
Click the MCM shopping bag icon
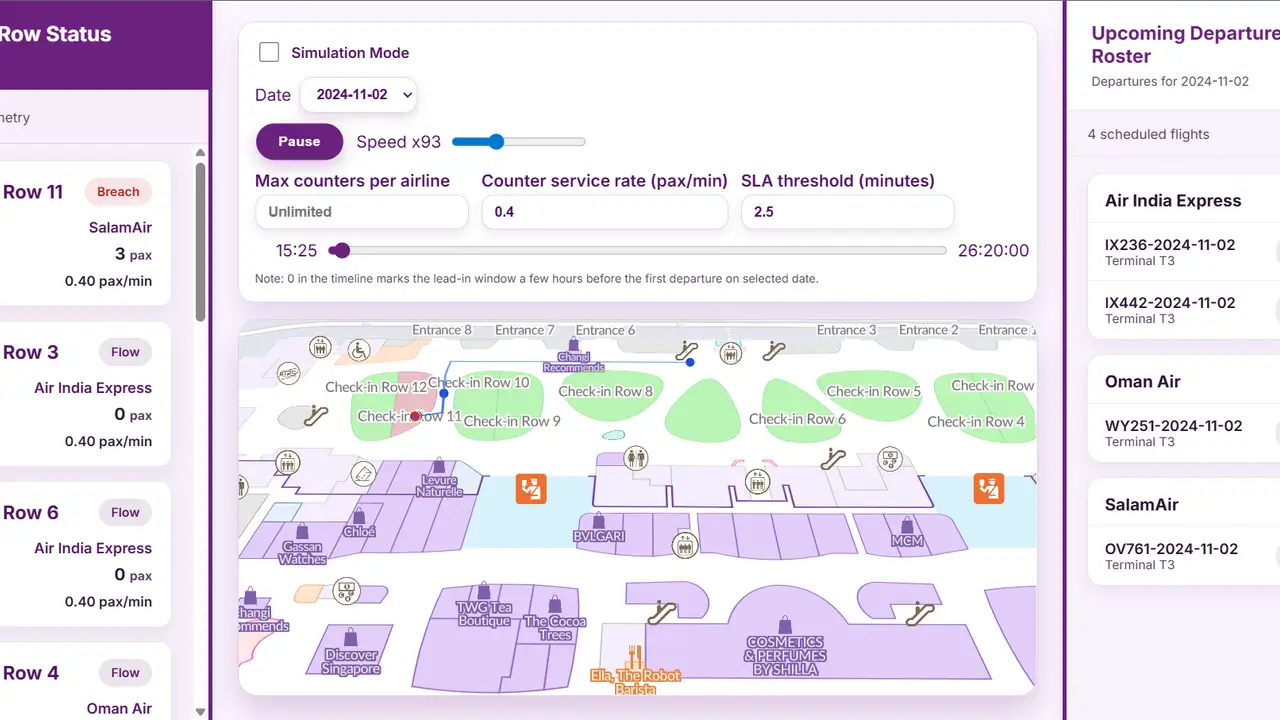pyautogui.click(x=907, y=525)
